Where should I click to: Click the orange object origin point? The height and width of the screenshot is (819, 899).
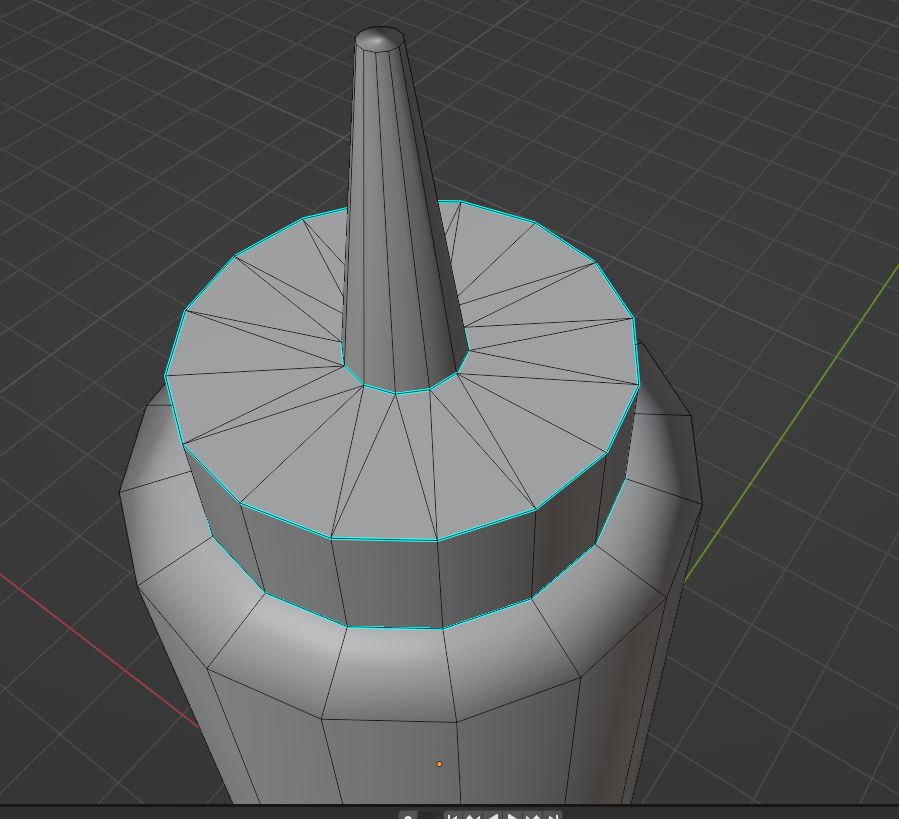(x=440, y=764)
